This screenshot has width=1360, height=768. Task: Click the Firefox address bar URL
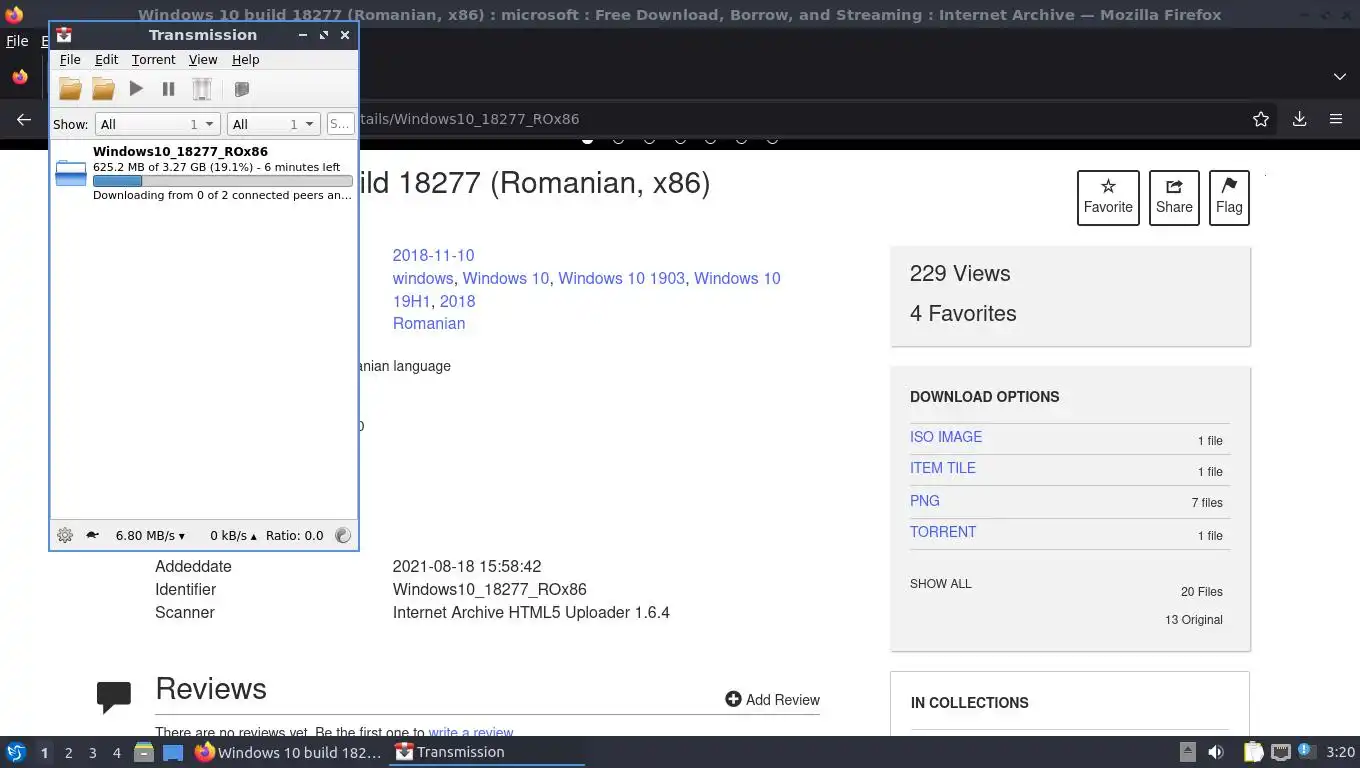click(470, 119)
